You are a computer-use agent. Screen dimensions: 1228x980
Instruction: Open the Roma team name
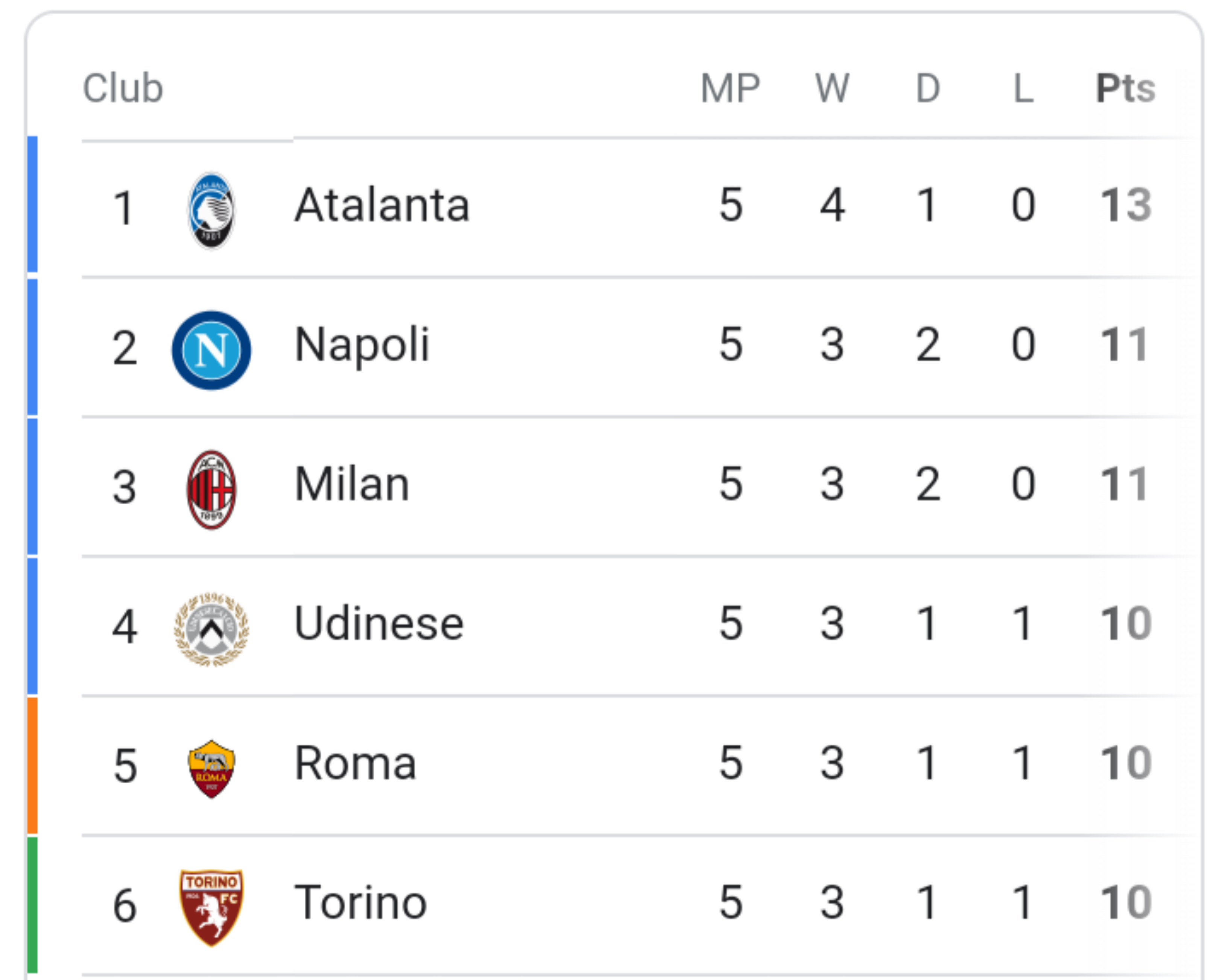[356, 764]
